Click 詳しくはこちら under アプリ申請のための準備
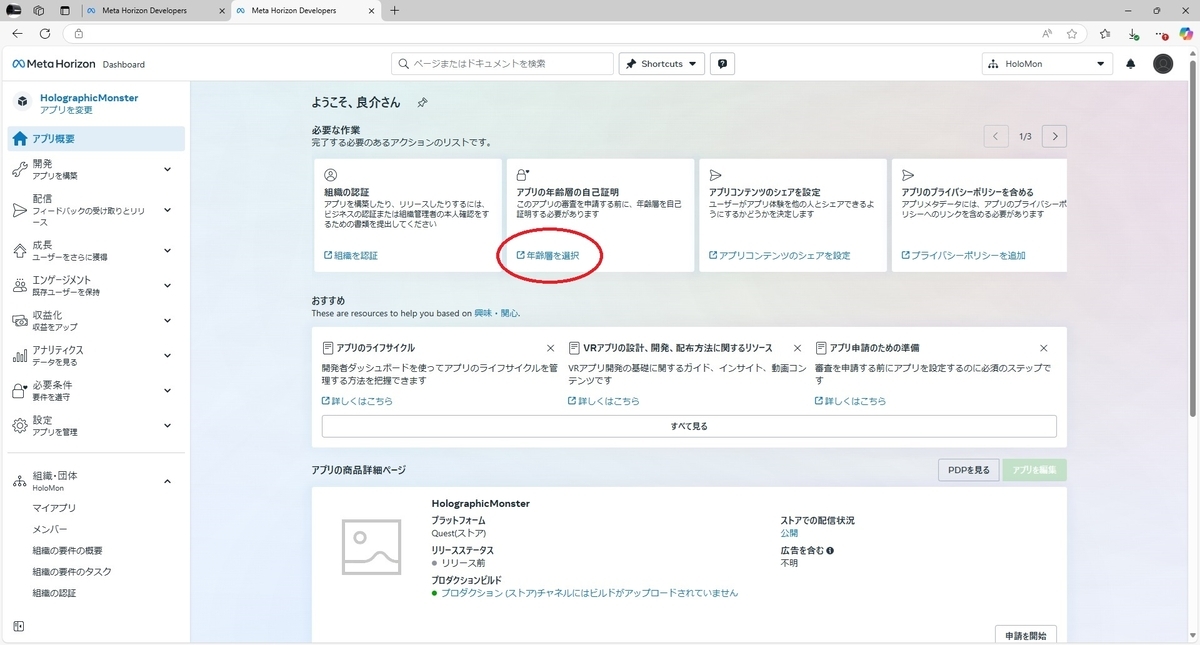Image resolution: width=1200 pixels, height=645 pixels. coord(851,401)
